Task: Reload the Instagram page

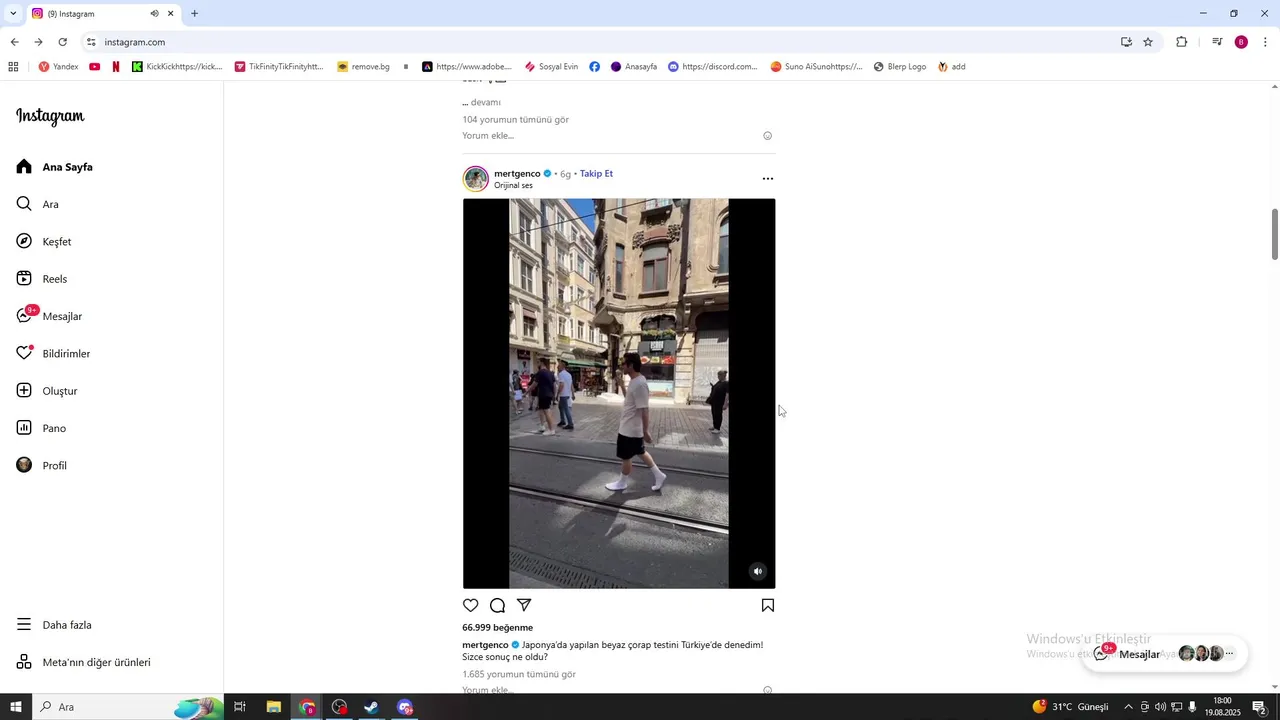Action: (x=62, y=42)
